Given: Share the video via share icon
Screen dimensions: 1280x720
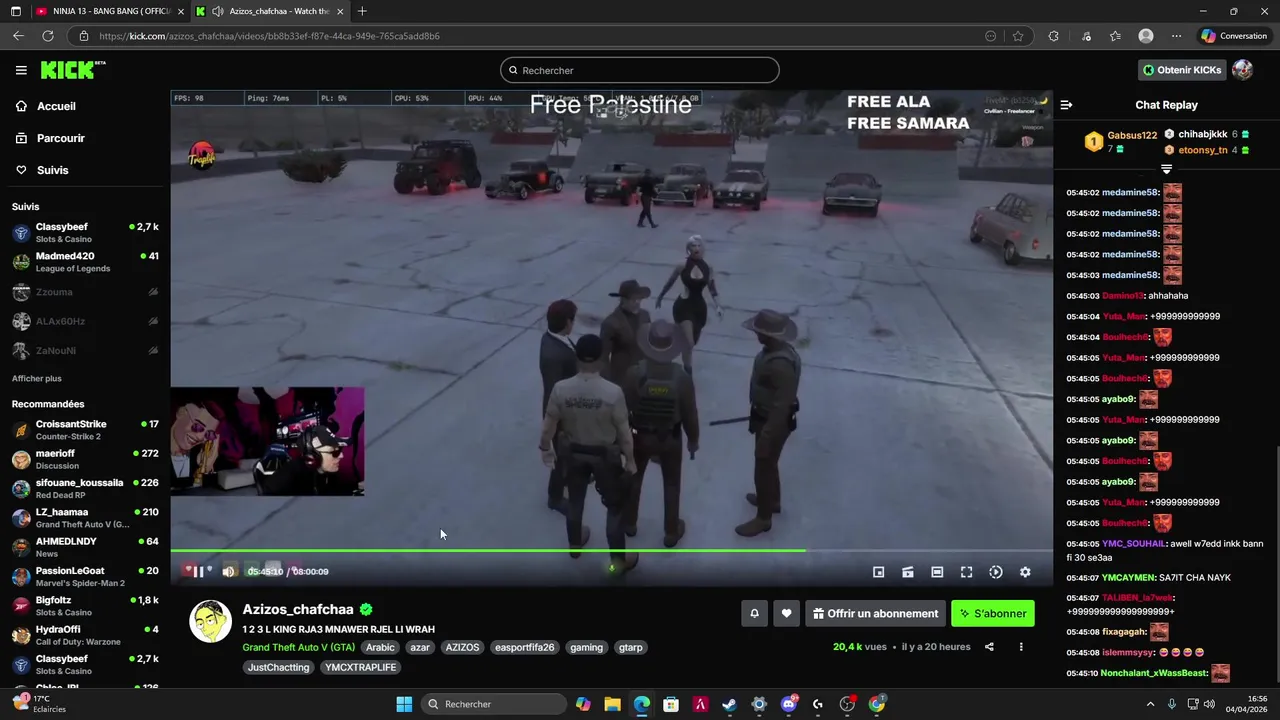Looking at the screenshot, I should [989, 647].
